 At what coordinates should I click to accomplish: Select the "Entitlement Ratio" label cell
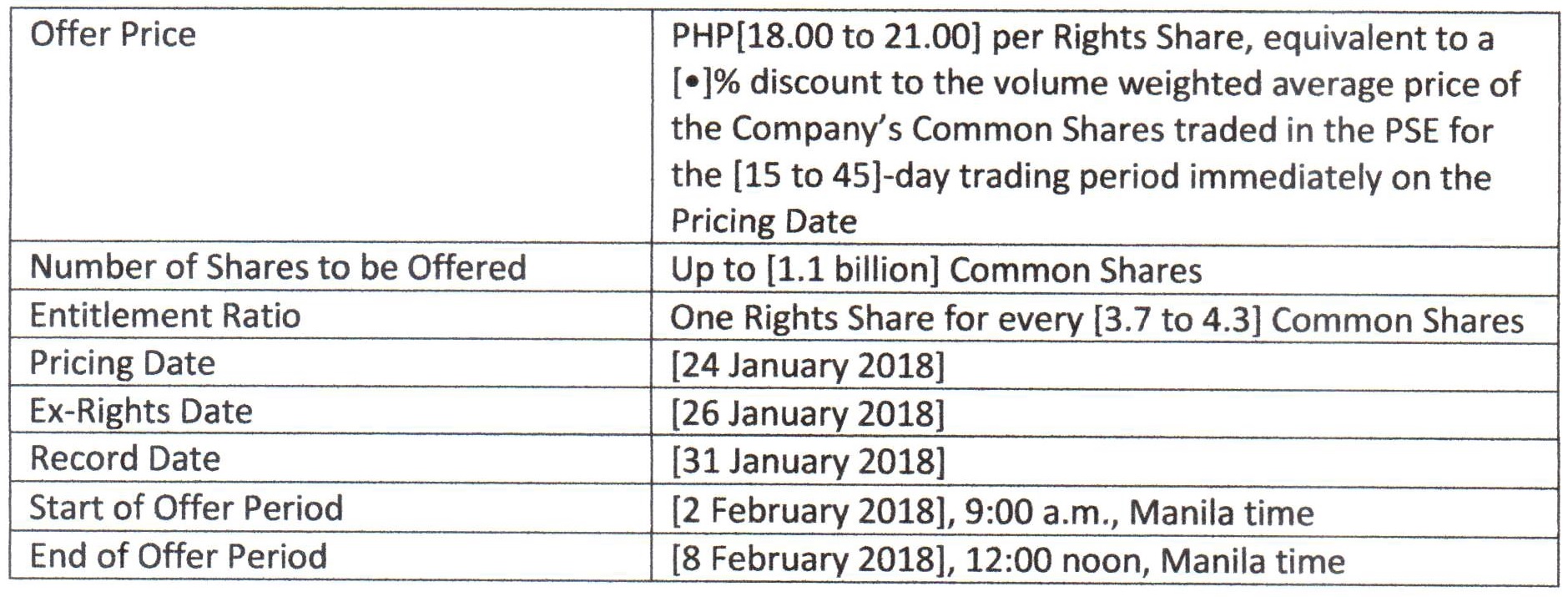164,316
